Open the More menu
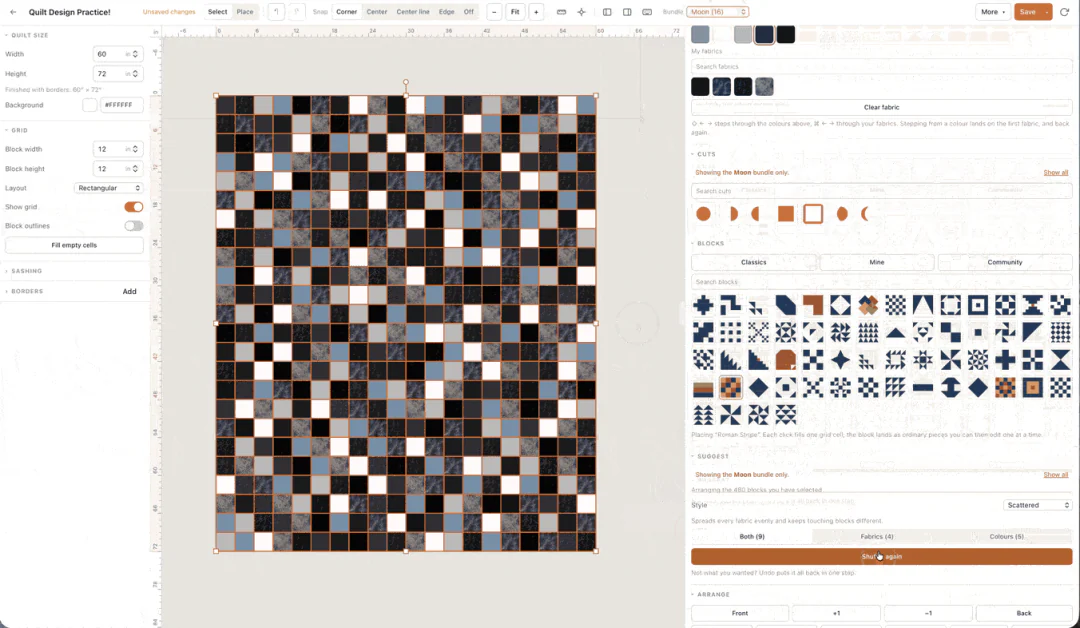 (x=993, y=12)
